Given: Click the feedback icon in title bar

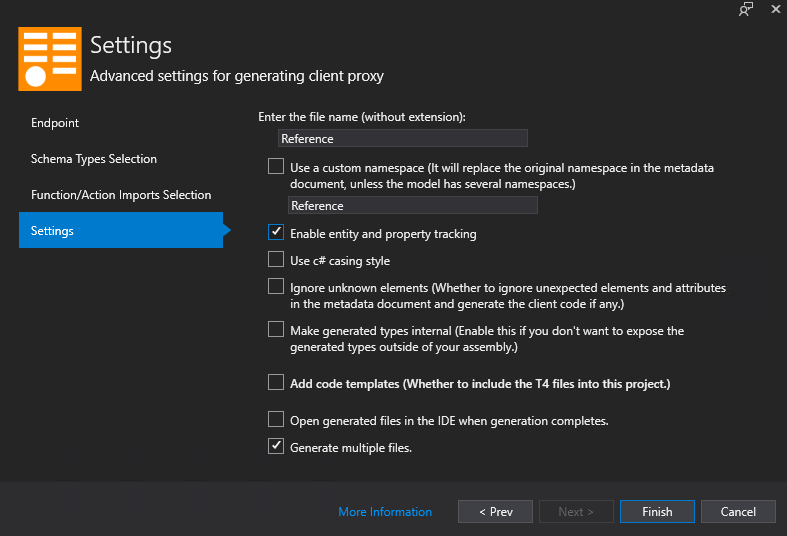Looking at the screenshot, I should pos(745,9).
